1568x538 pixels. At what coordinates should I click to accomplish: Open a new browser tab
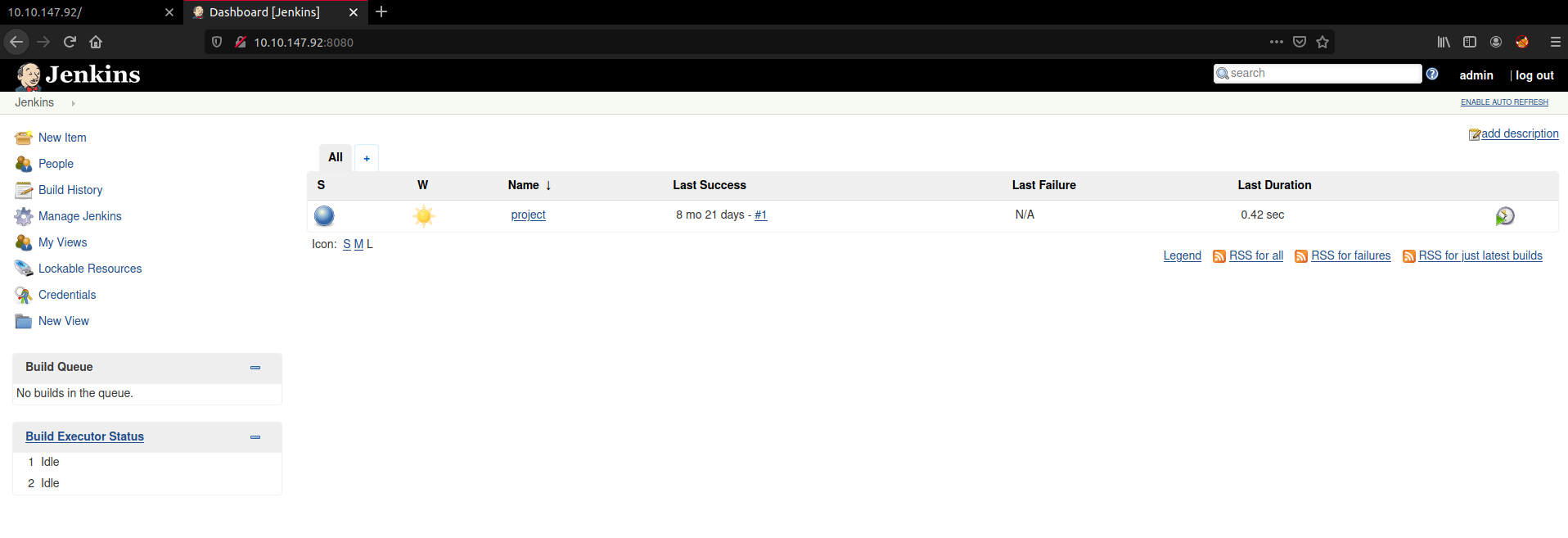(x=381, y=12)
